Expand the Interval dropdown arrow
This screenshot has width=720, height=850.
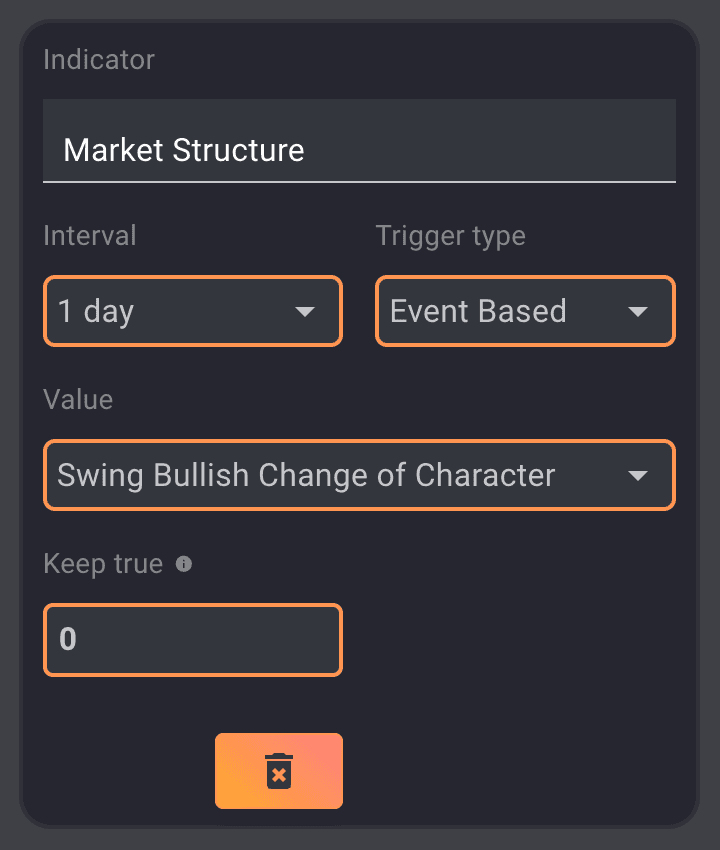tap(306, 312)
